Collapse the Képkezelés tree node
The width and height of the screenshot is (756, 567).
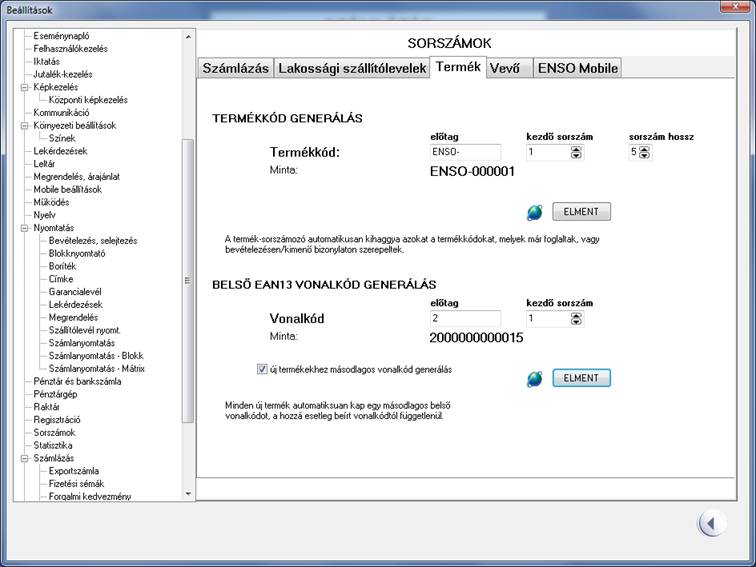tap(24, 87)
